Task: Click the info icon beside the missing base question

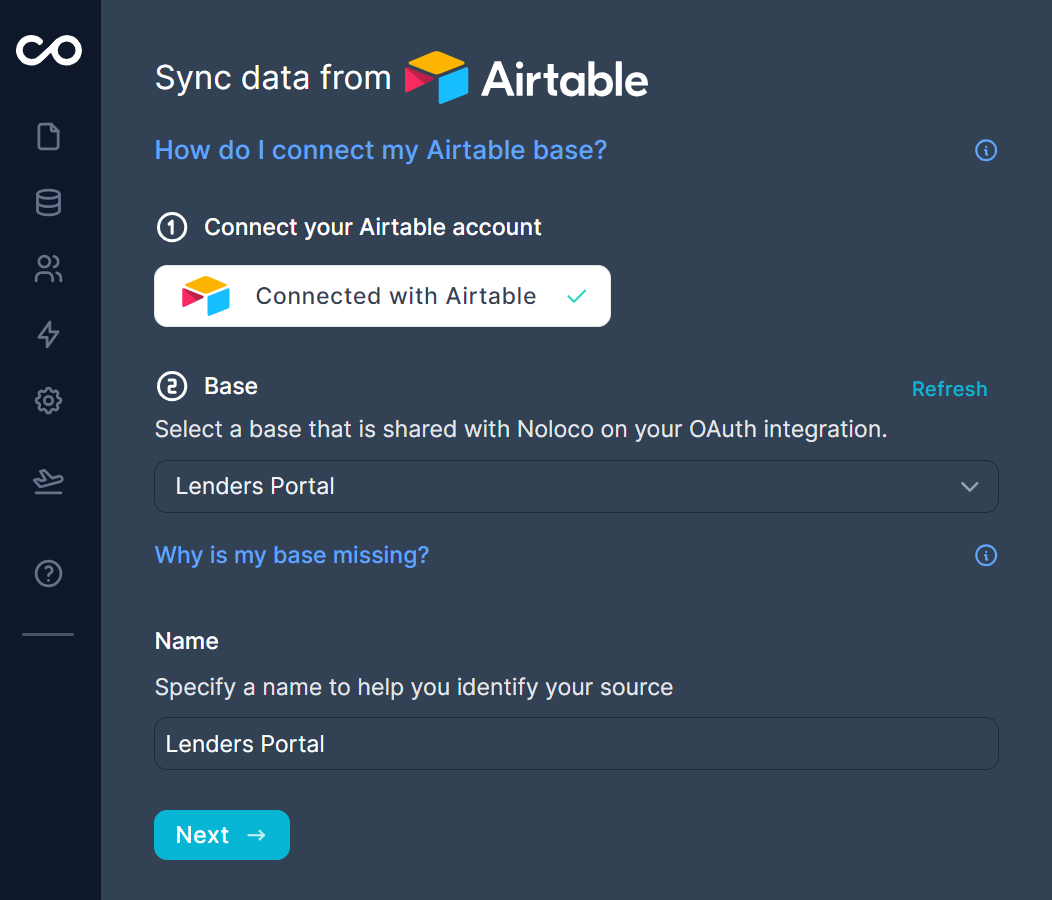Action: (986, 555)
